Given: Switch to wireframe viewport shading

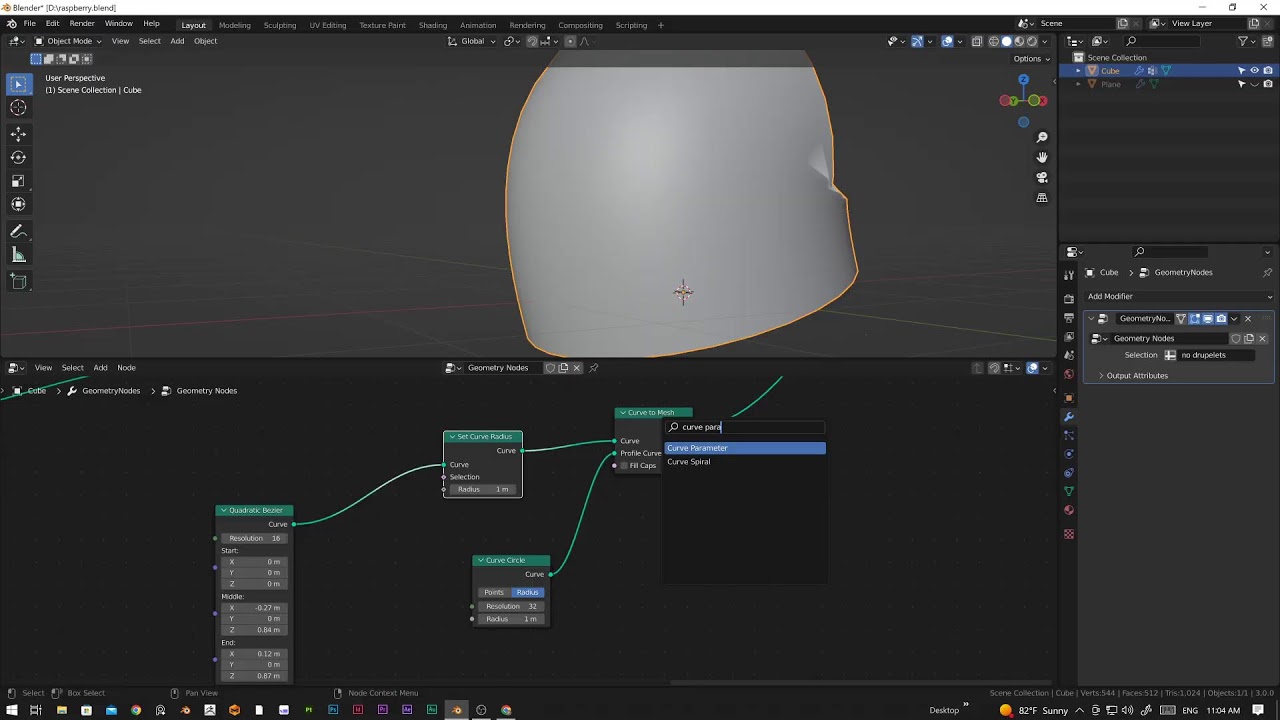Looking at the screenshot, I should [994, 41].
